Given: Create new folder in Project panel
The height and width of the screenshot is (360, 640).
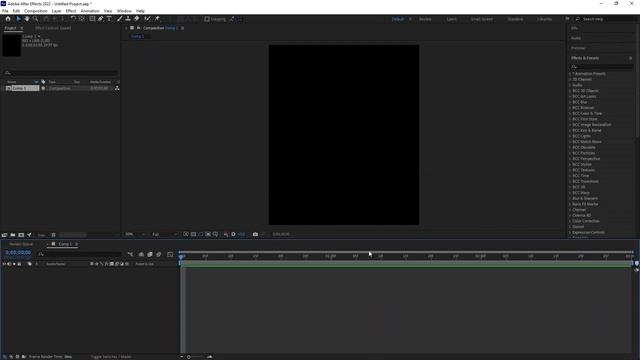Looking at the screenshot, I should [13, 235].
